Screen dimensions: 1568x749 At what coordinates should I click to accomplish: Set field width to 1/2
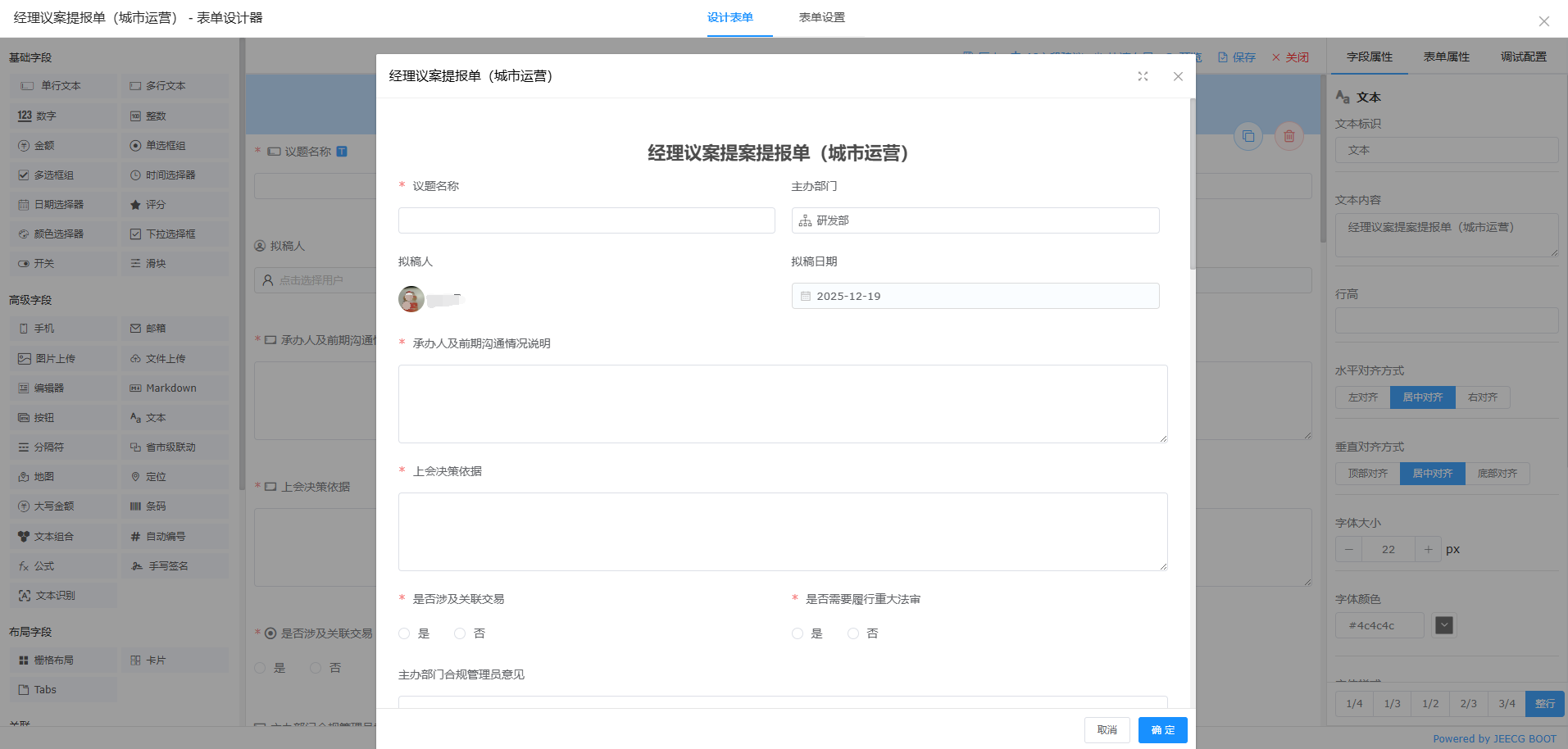coord(1430,704)
